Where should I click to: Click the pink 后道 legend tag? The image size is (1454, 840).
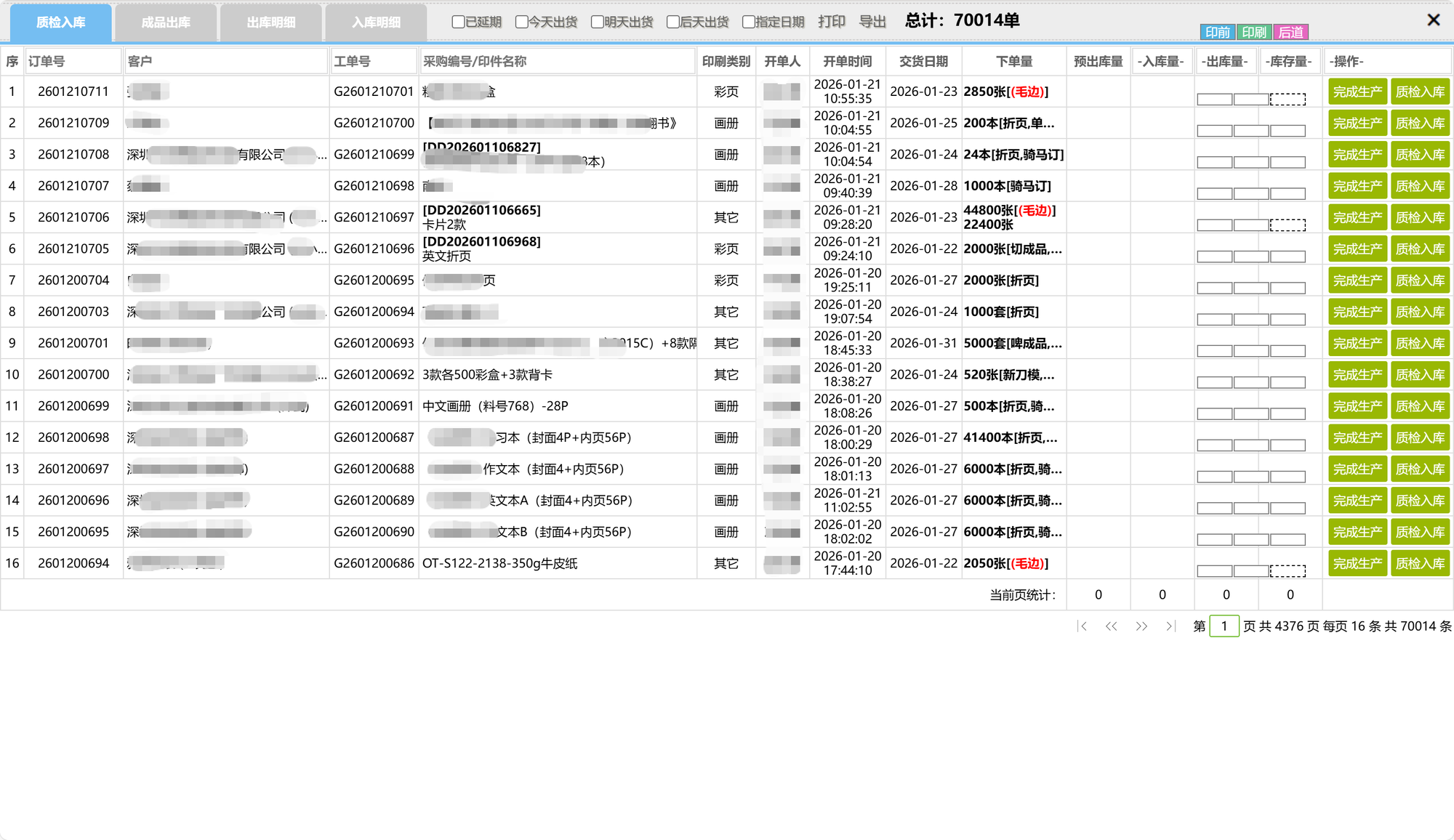tap(1290, 32)
